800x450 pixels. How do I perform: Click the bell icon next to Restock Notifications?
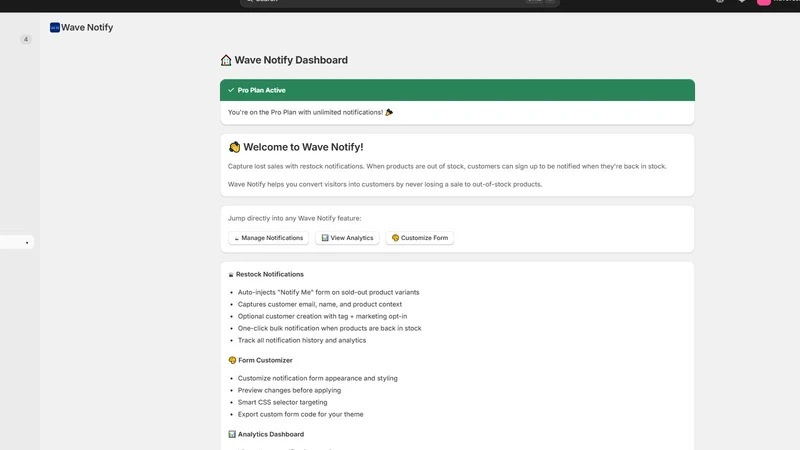pos(231,274)
